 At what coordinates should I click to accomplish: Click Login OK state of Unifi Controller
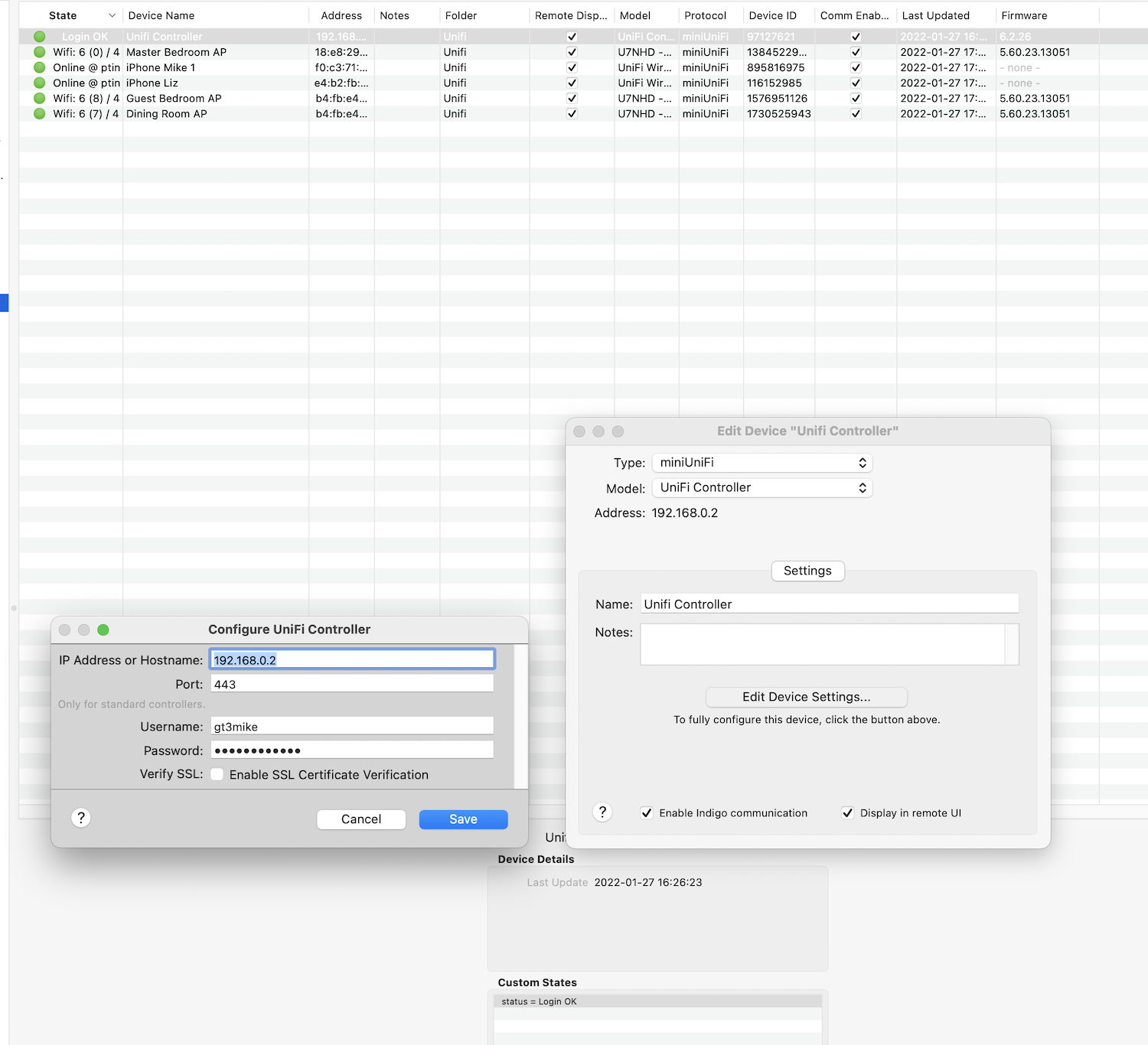85,37
